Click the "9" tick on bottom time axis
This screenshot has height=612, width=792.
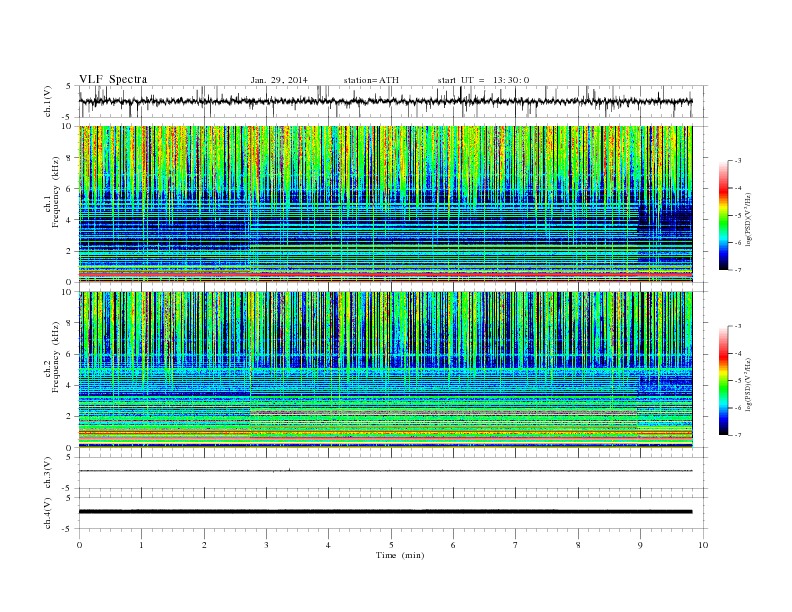640,545
